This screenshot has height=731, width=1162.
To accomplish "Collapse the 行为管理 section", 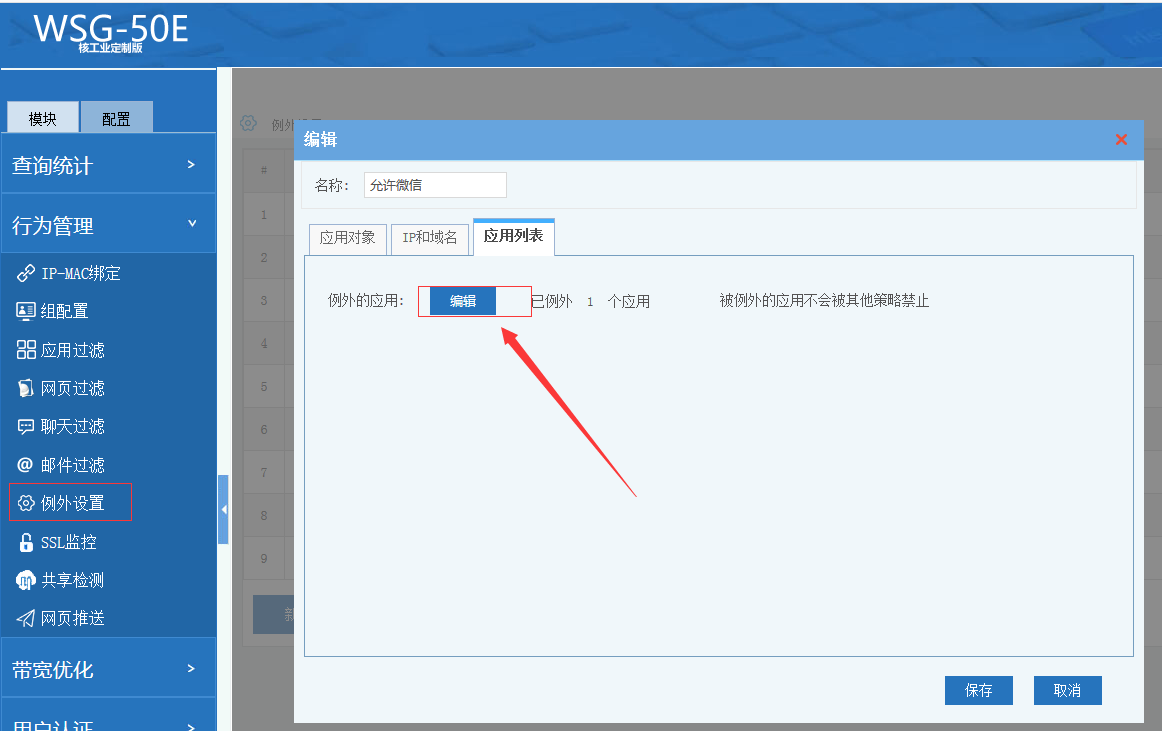I will pos(108,225).
